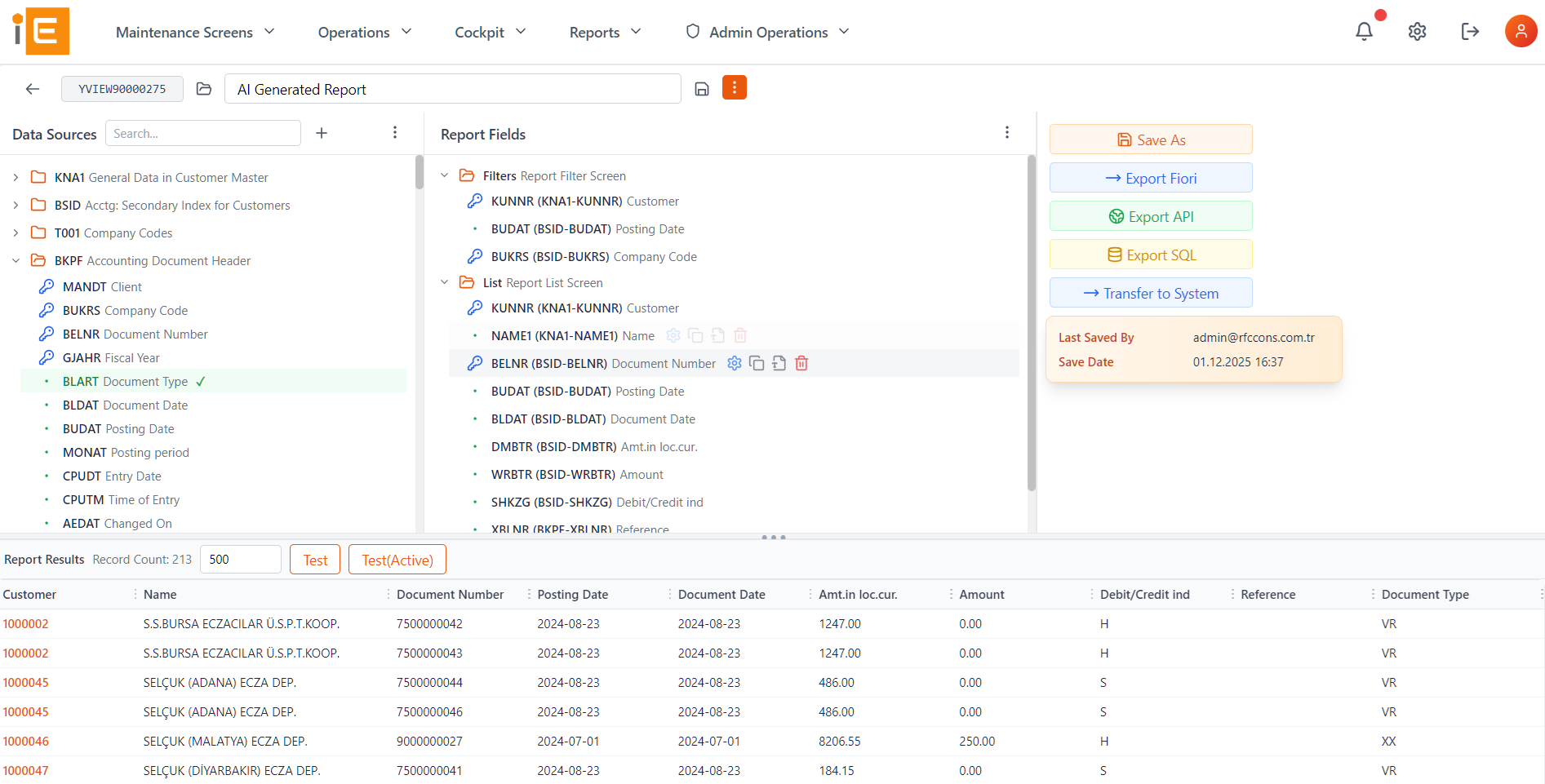The width and height of the screenshot is (1545, 784).
Task: Delete the BELNR field with trash icon
Action: tap(801, 363)
